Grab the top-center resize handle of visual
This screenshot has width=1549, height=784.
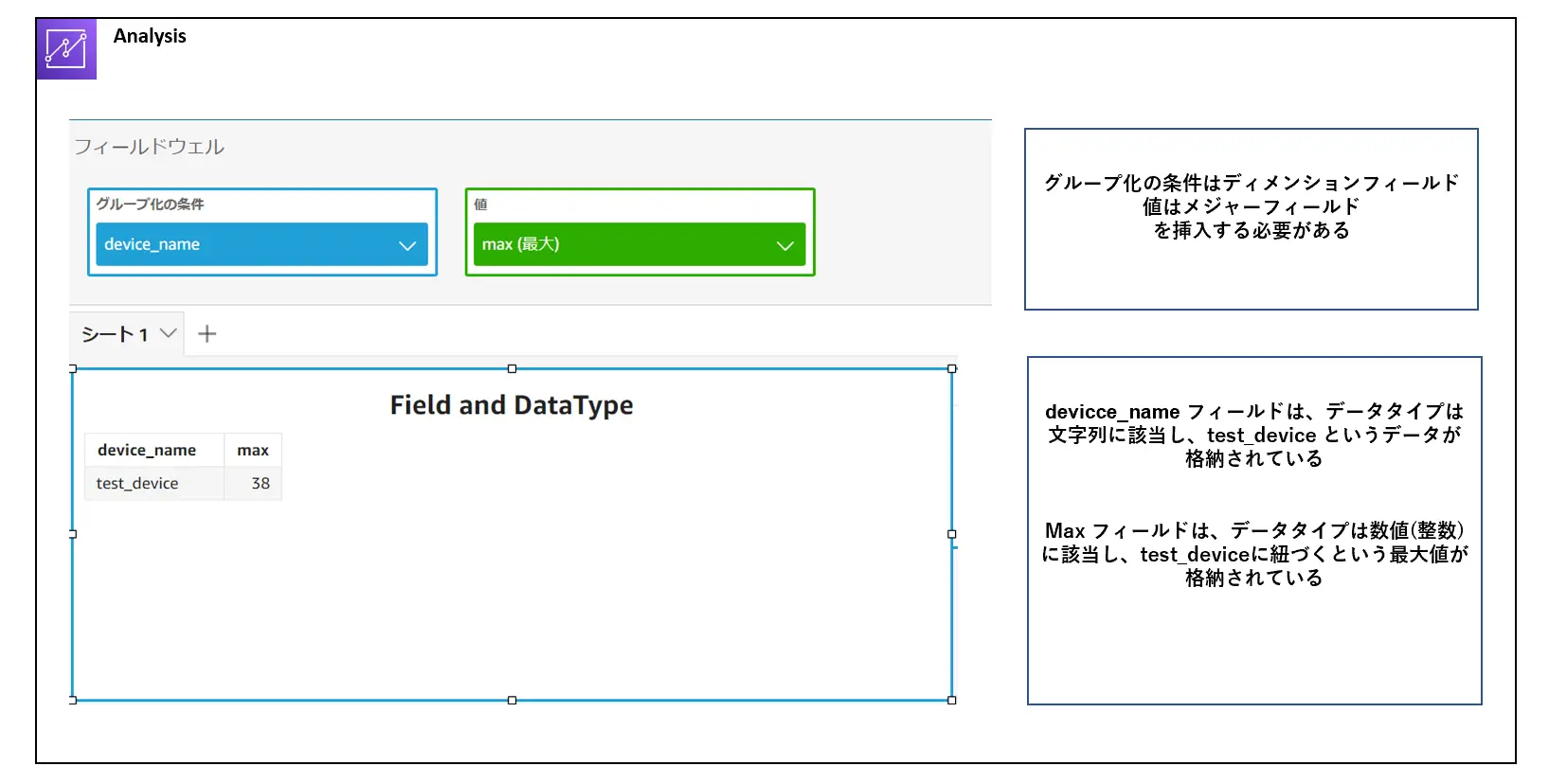[x=513, y=368]
